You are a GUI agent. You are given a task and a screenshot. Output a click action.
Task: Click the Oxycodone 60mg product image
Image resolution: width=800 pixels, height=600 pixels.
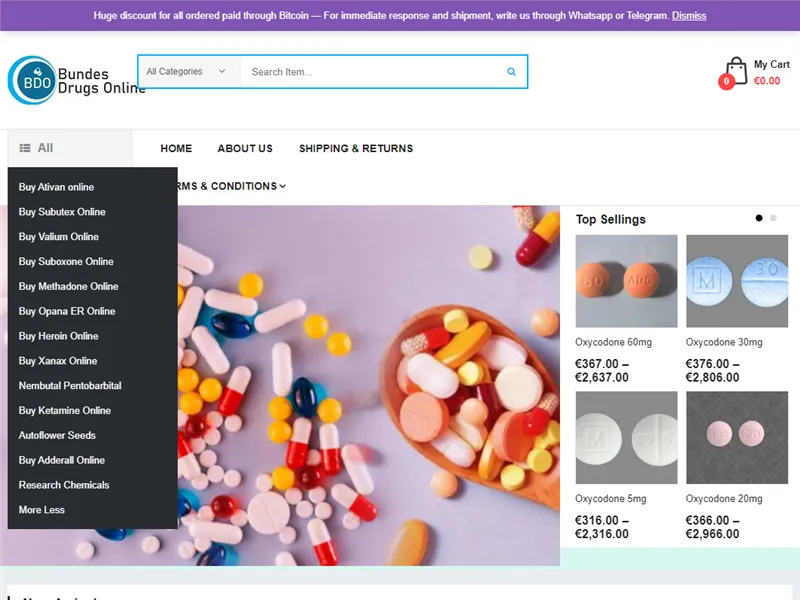[x=625, y=281]
